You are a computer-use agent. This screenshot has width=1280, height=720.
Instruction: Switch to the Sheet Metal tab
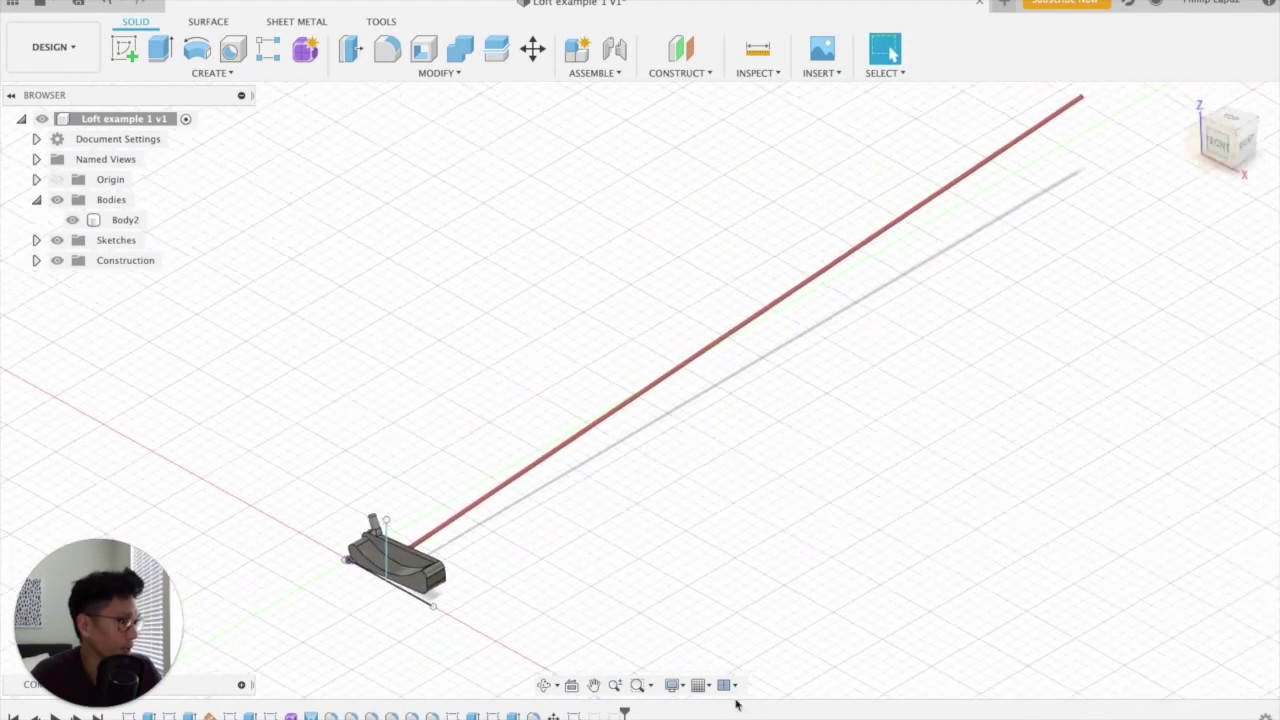[x=296, y=22]
